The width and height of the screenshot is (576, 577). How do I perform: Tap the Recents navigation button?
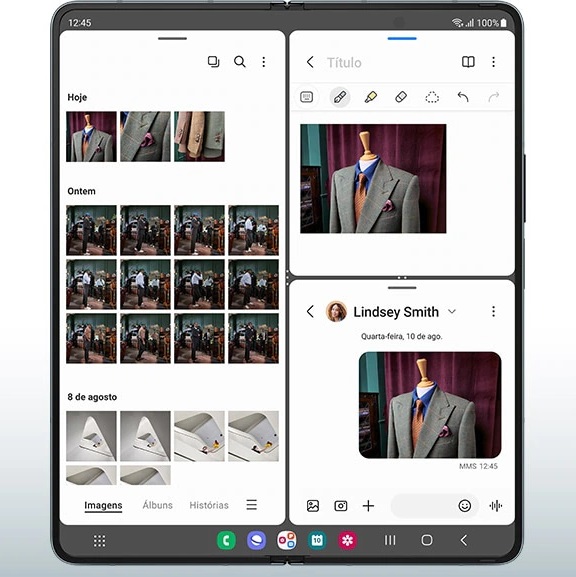(390, 540)
